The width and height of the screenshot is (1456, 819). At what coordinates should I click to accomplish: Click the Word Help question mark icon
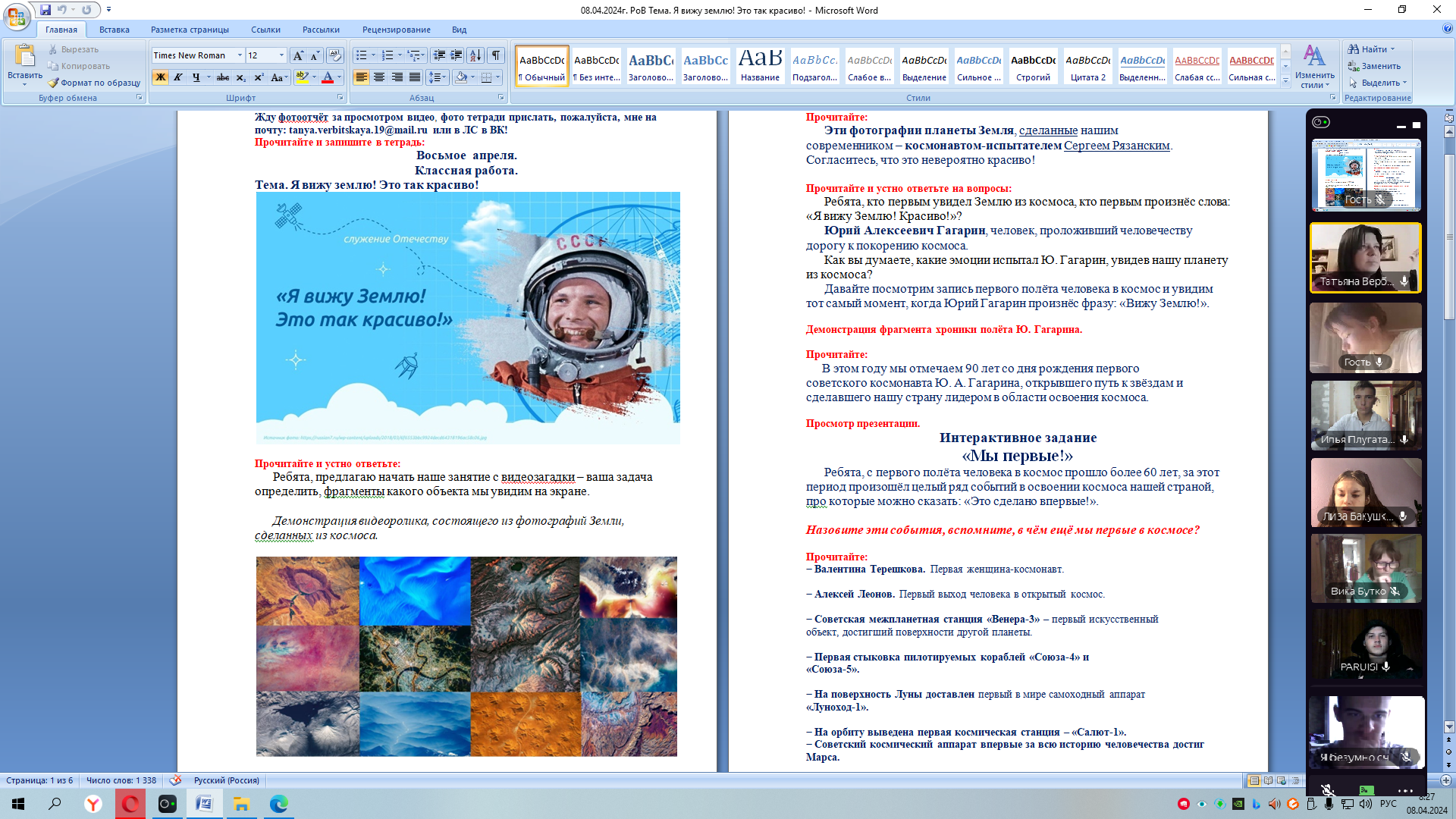[1448, 29]
